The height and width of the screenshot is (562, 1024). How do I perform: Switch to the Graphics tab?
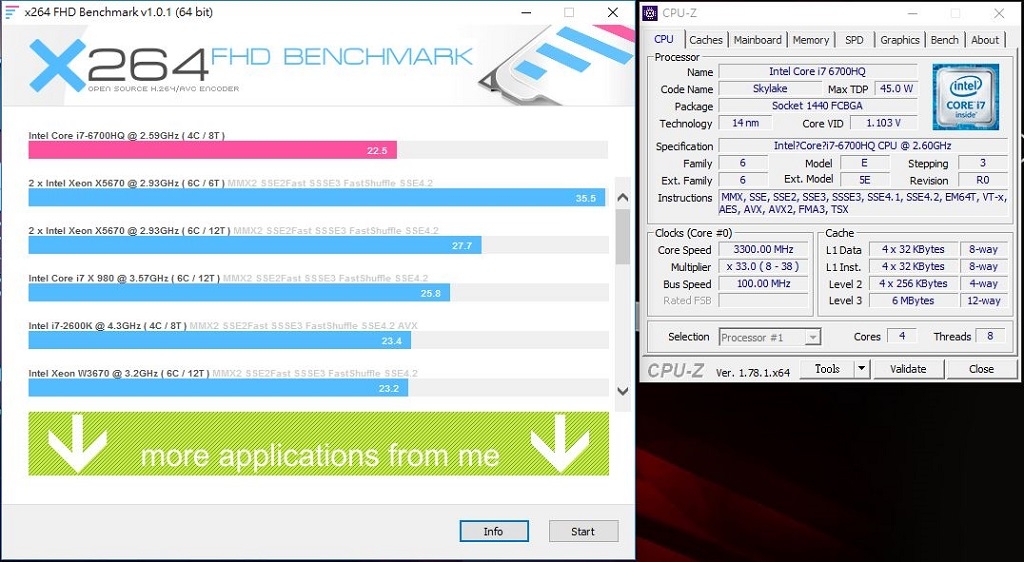[x=899, y=40]
